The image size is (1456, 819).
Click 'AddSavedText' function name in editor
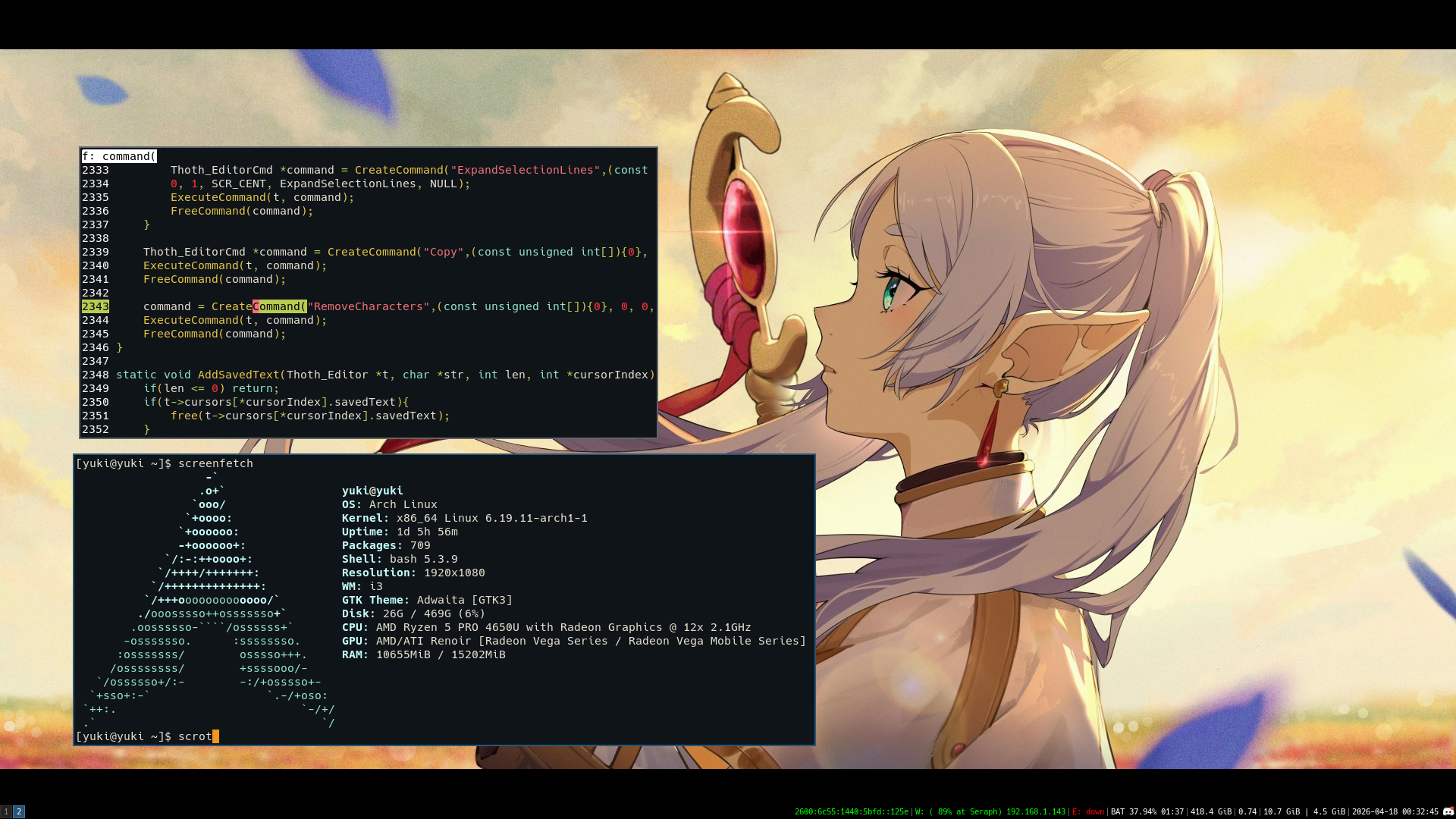238,375
